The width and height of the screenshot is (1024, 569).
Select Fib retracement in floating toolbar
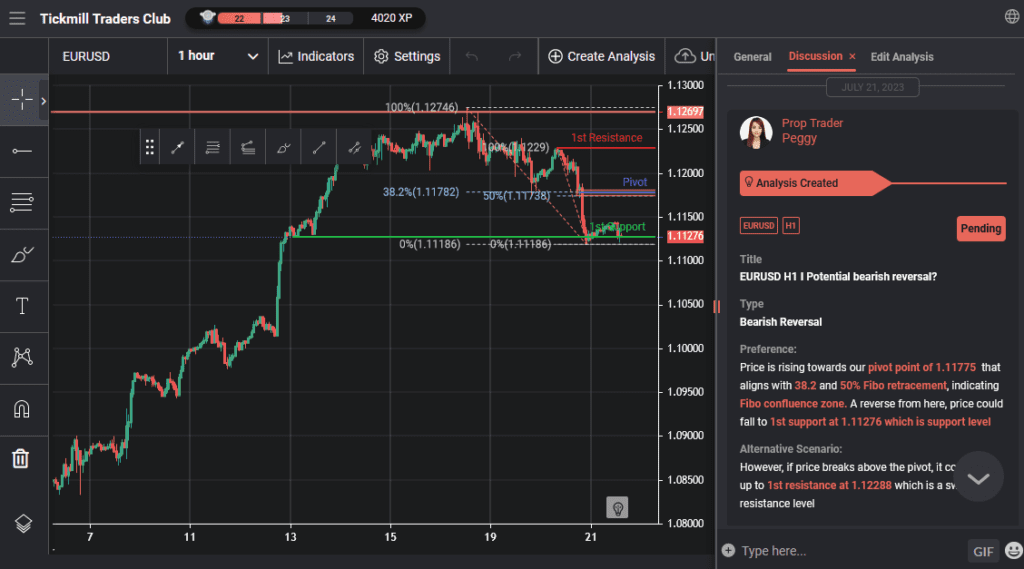(212, 147)
